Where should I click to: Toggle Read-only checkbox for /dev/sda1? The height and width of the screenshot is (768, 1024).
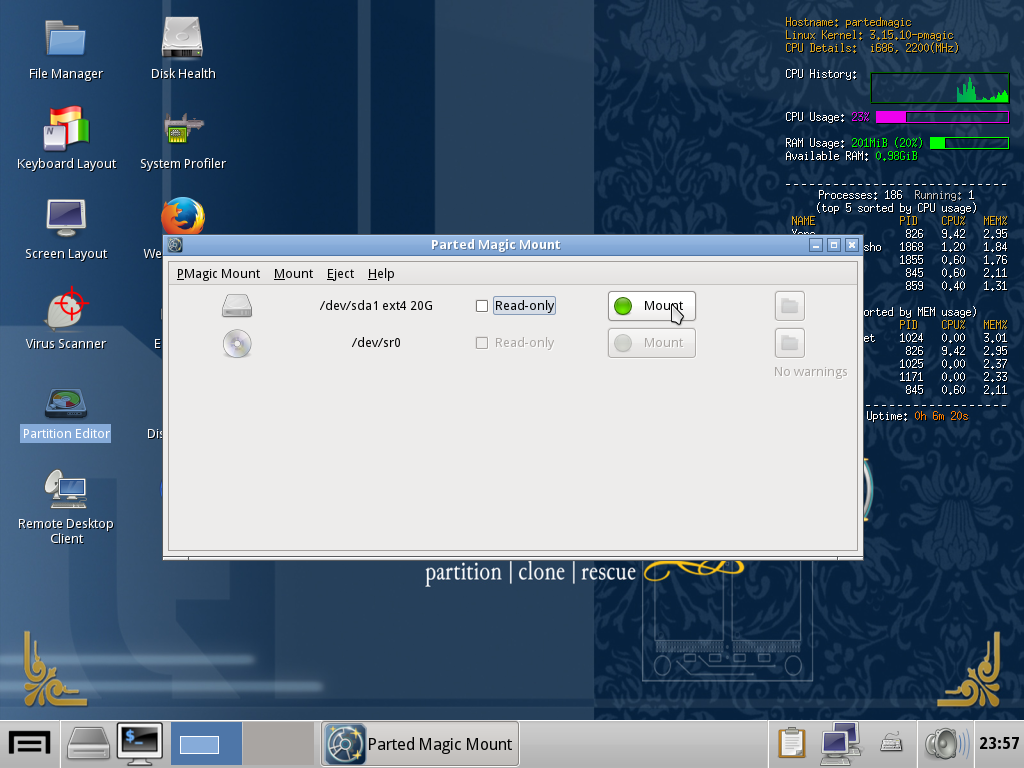tap(482, 306)
